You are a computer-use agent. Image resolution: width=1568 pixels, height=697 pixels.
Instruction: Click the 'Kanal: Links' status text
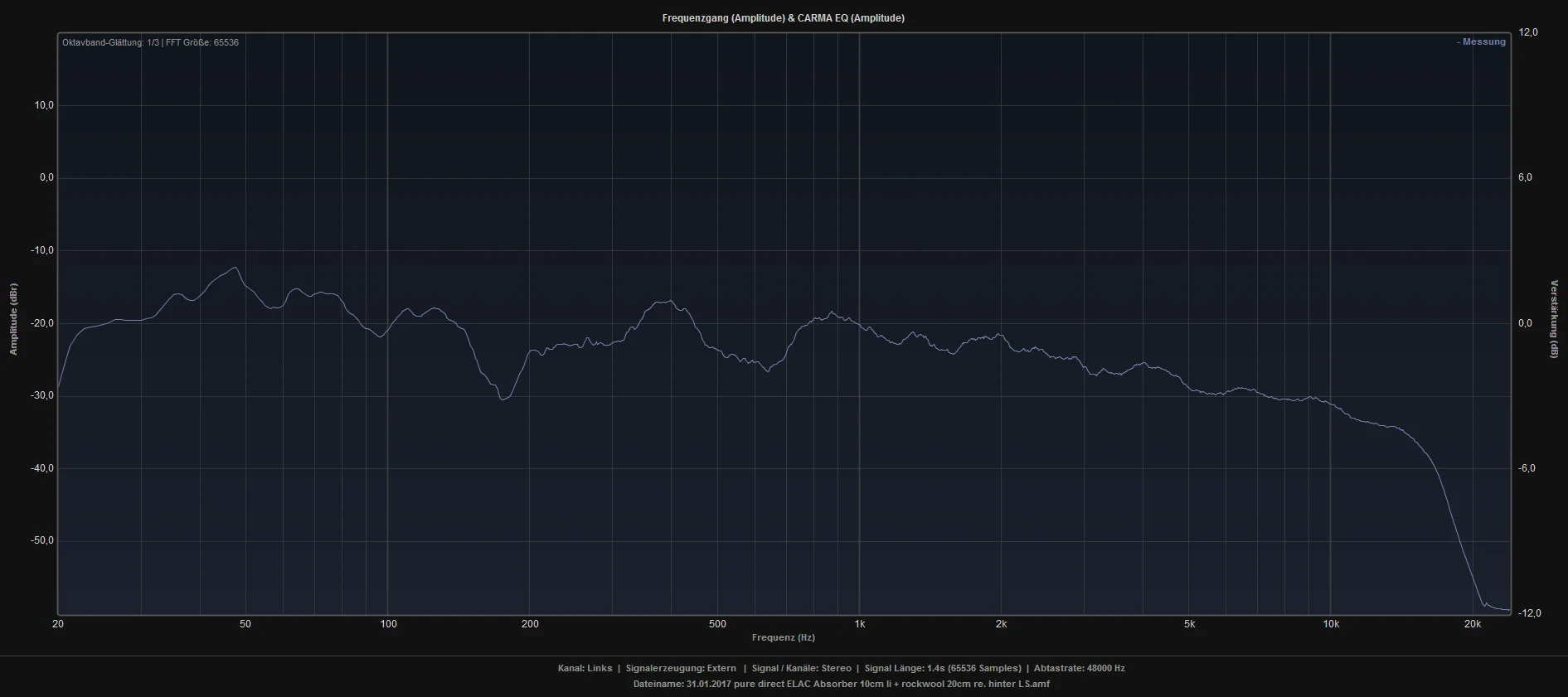pyautogui.click(x=585, y=668)
